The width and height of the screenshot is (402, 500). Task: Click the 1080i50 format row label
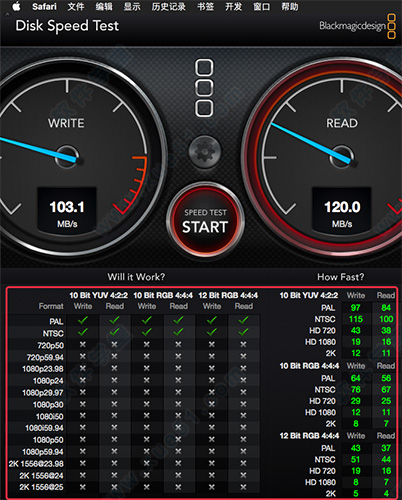[49, 416]
